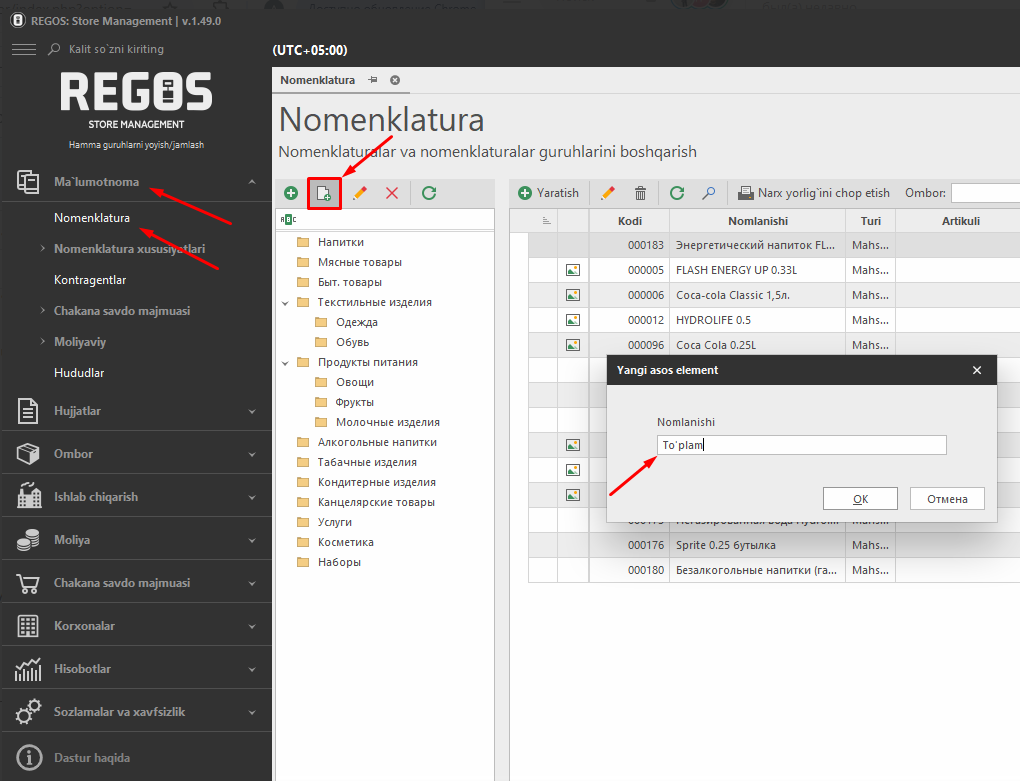Screen dimensions: 1020x781
Task: Select Nomenklatura in sidebar menu
Action: pyautogui.click(x=92, y=218)
